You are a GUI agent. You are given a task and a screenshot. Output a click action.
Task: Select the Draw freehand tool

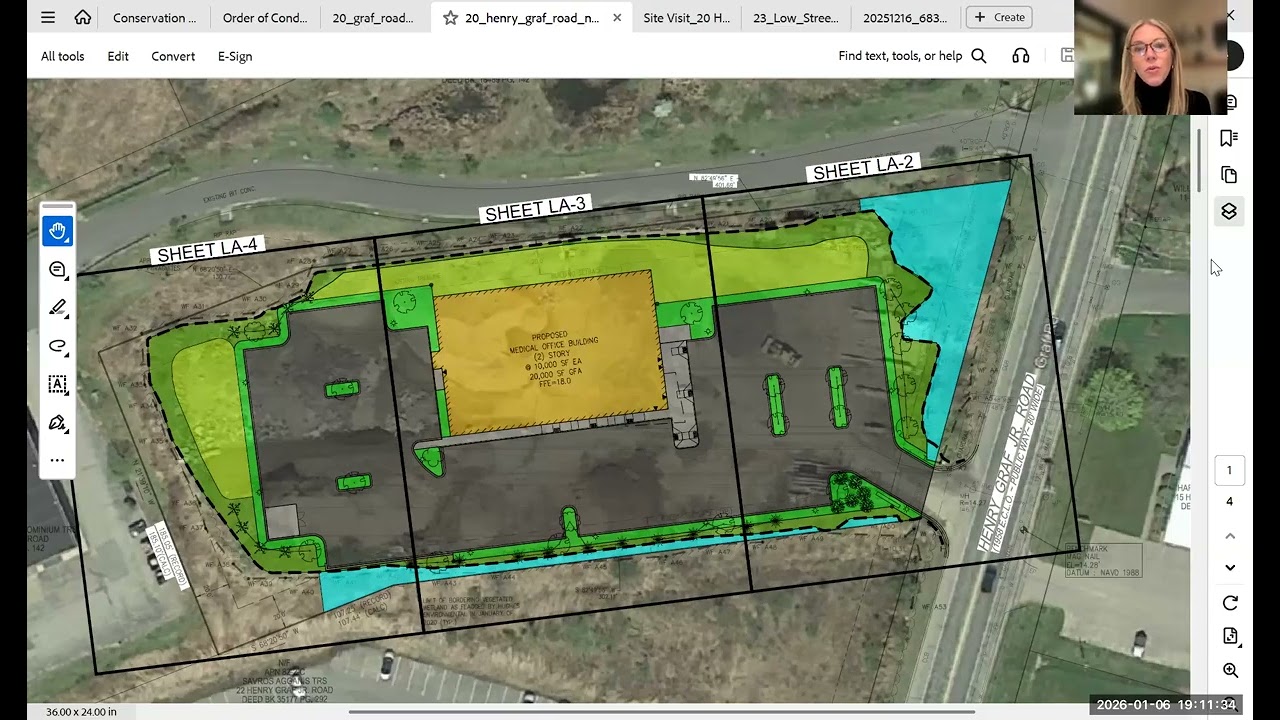[x=57, y=346]
